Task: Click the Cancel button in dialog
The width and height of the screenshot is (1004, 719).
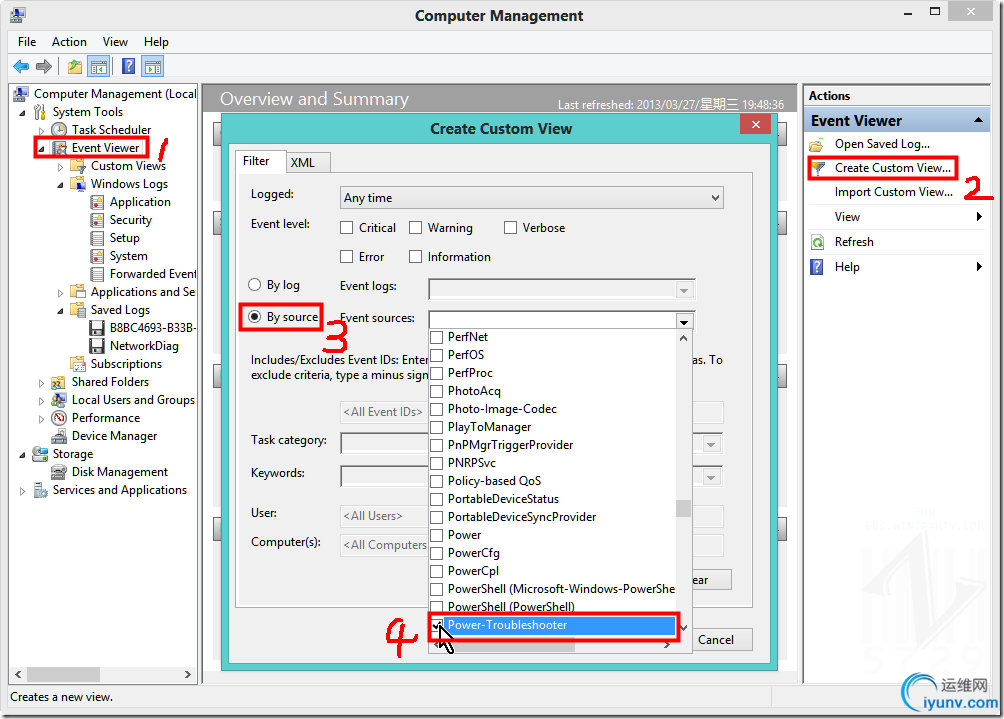Action: click(x=716, y=640)
